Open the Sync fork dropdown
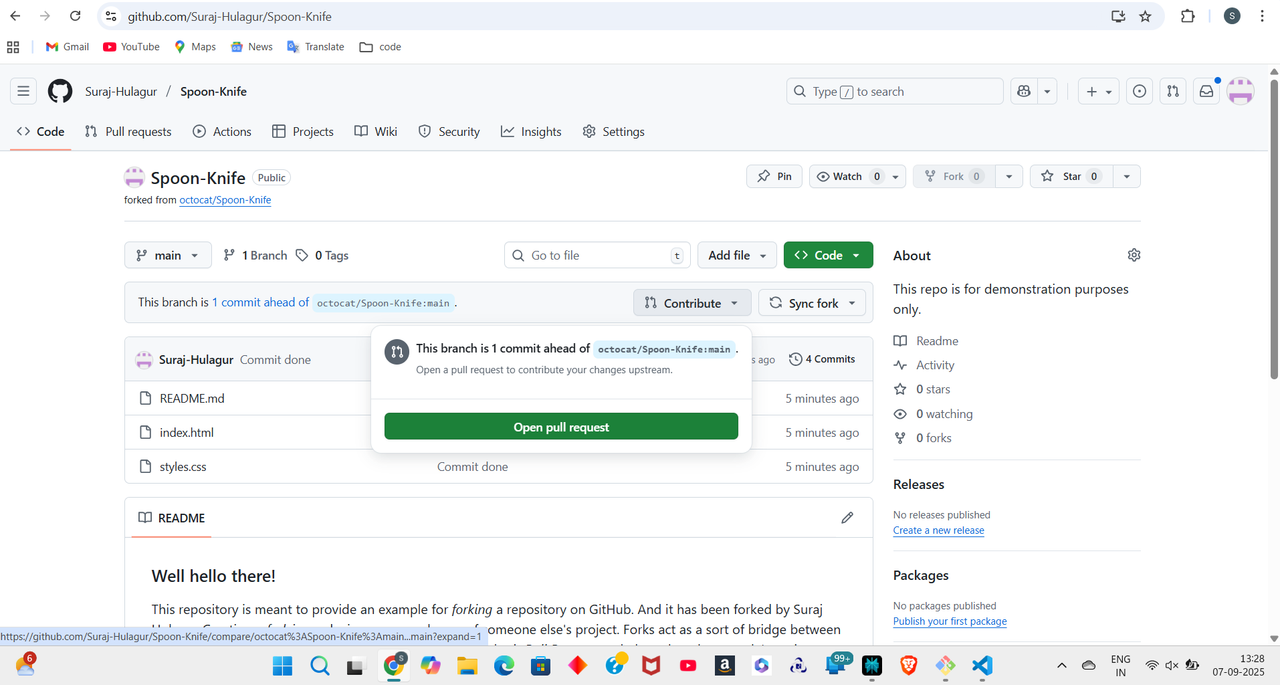 (813, 303)
